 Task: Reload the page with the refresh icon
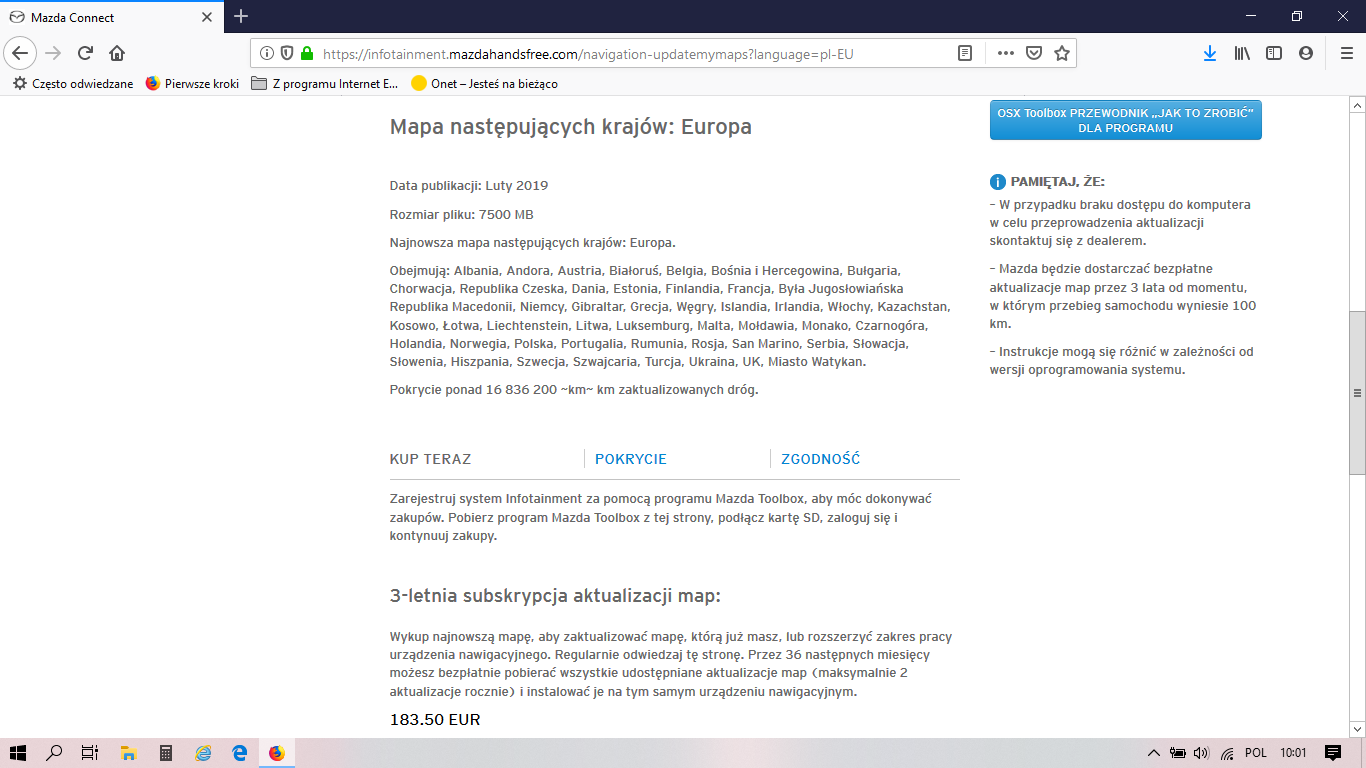coord(85,53)
